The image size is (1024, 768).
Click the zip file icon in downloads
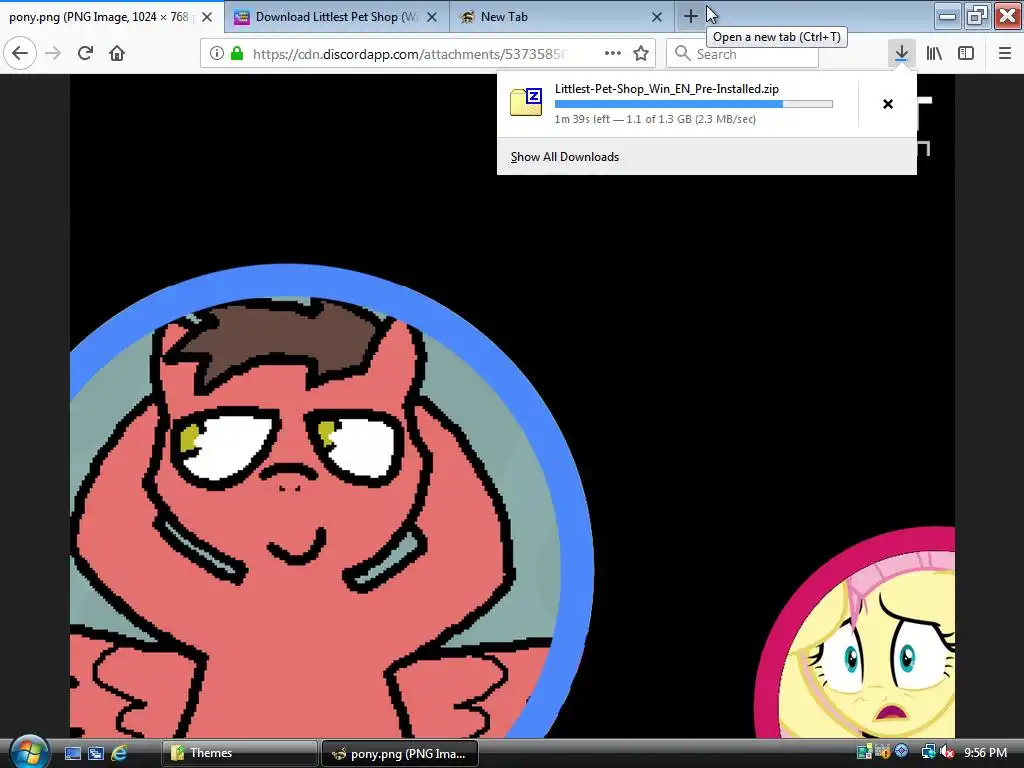click(x=526, y=102)
